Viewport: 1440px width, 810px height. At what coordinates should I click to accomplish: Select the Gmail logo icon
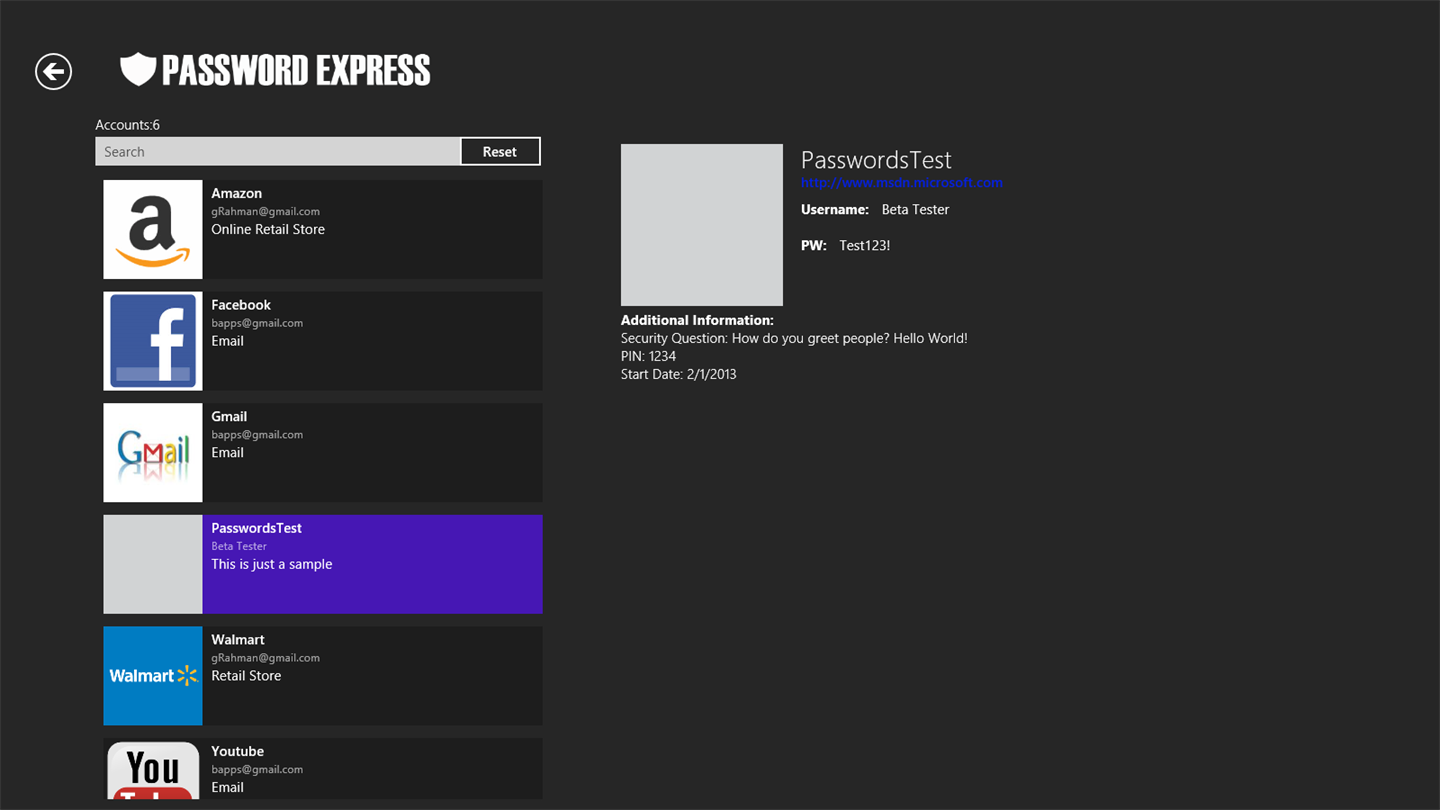[153, 453]
